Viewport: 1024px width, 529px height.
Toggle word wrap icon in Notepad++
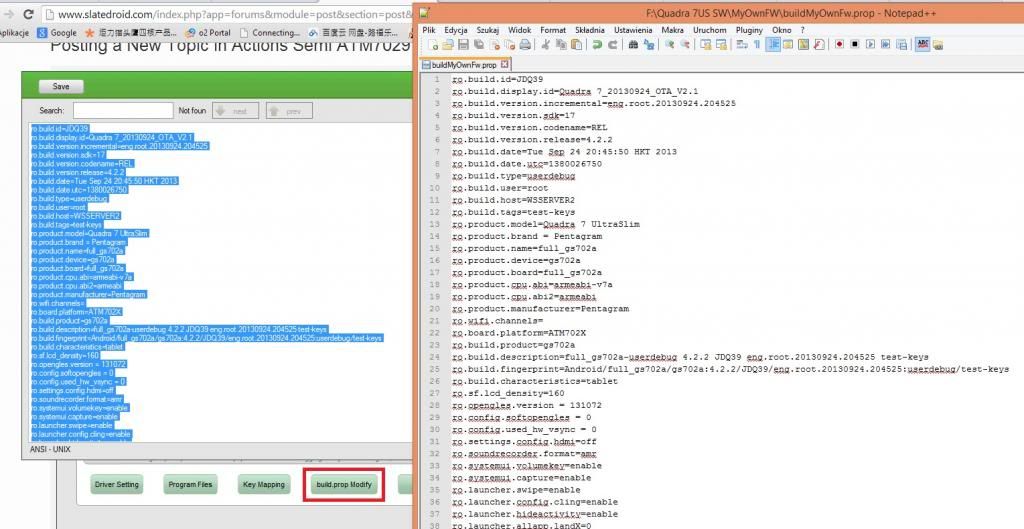point(742,44)
